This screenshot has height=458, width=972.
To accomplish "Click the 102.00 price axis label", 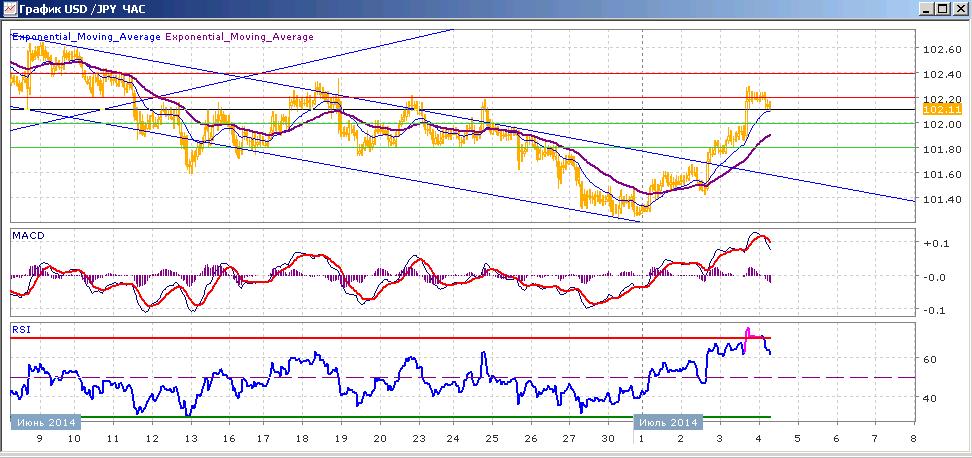I will coord(942,124).
